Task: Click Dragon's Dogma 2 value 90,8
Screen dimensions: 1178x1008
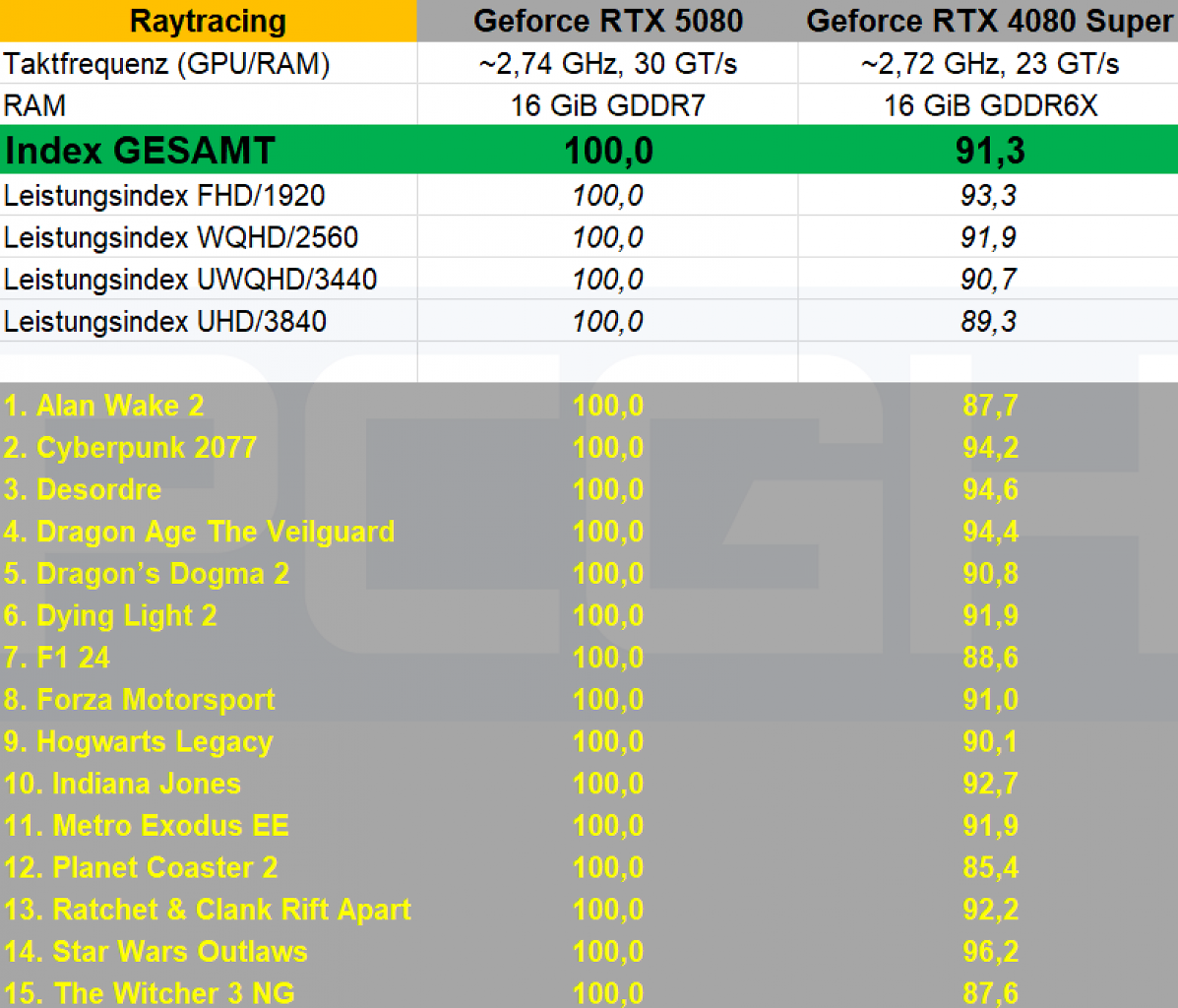Action: point(990,574)
